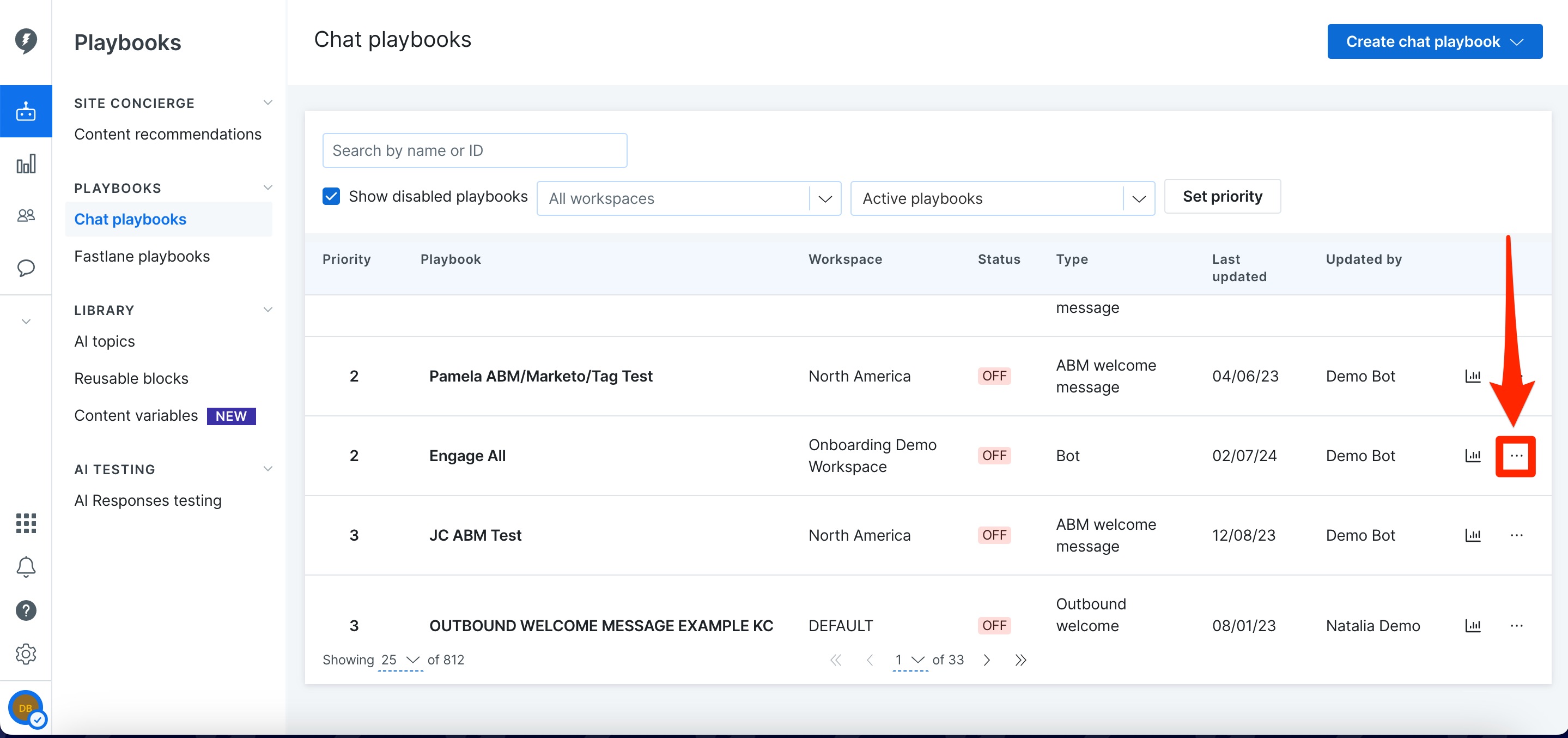
Task: Open Content recommendations menu item
Action: tap(167, 135)
